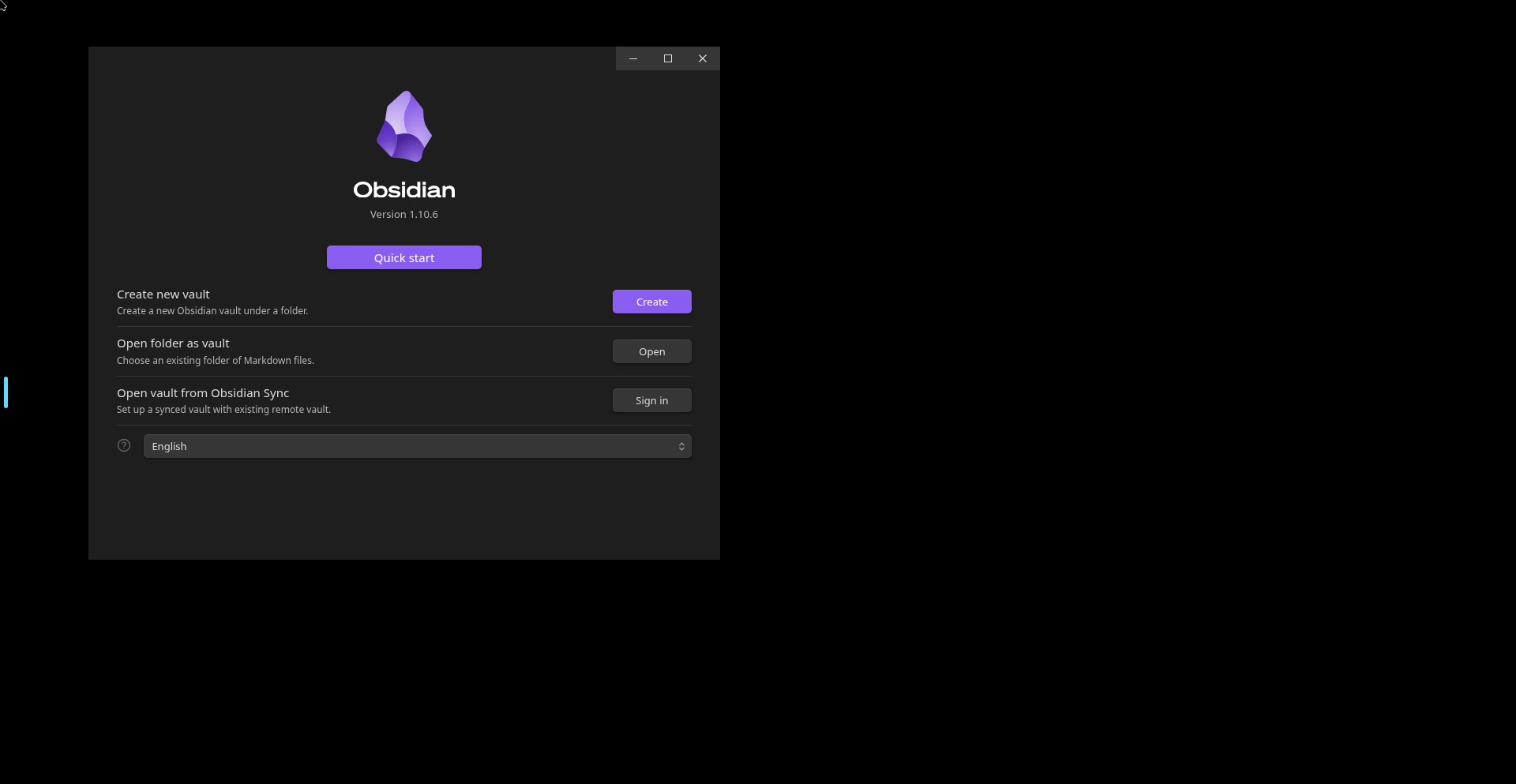Viewport: 1516px width, 784px height.
Task: Select Open vault from Obsidian Sync heading
Action: 203,392
